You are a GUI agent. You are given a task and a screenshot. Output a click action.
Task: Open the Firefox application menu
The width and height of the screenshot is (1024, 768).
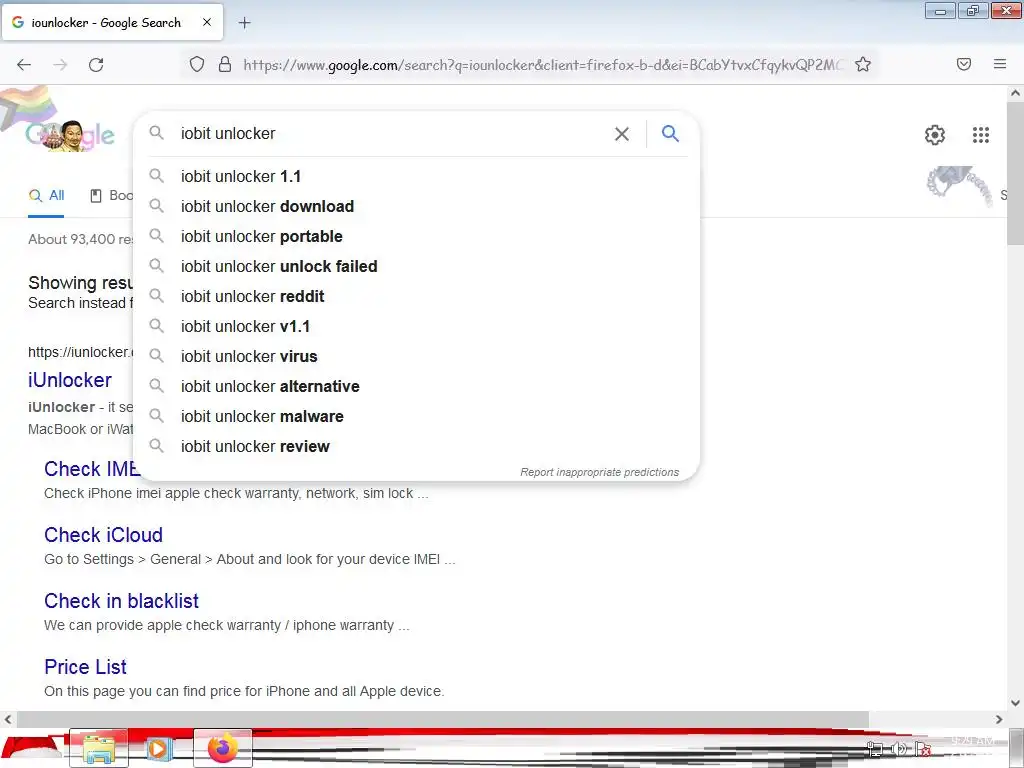point(1000,64)
